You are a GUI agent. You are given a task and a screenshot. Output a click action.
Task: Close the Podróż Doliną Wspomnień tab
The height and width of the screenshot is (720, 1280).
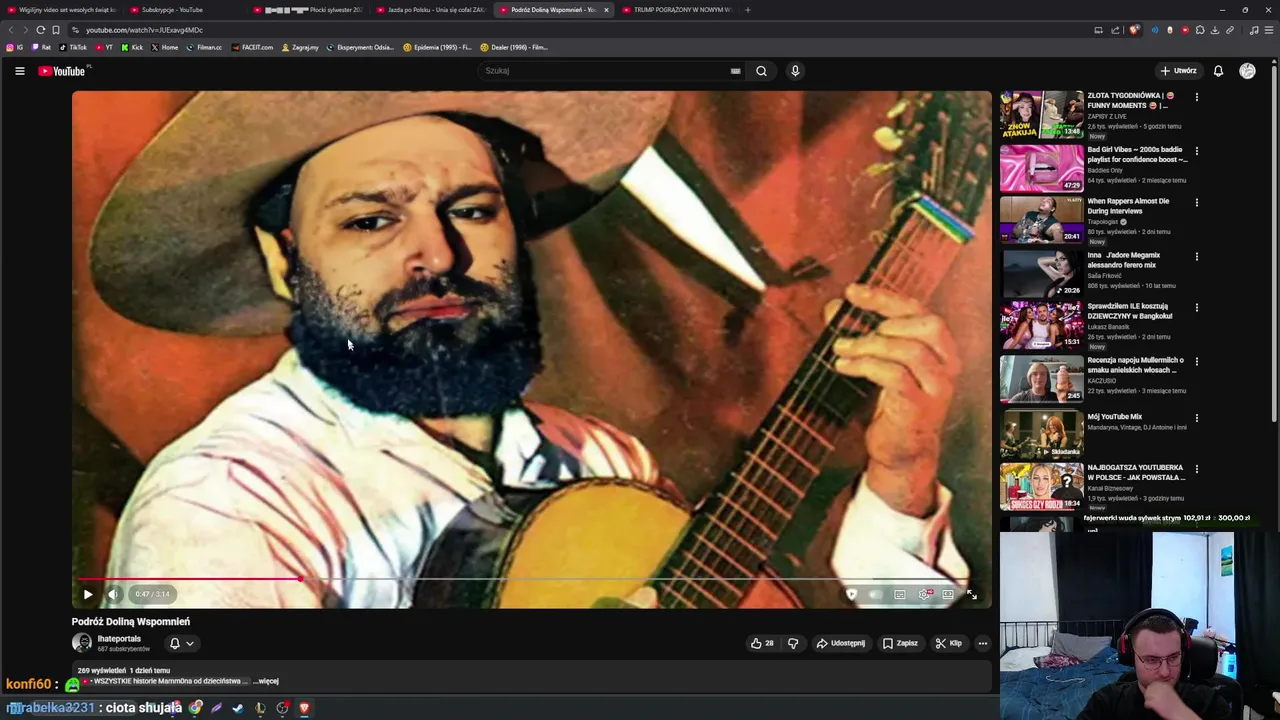point(606,10)
